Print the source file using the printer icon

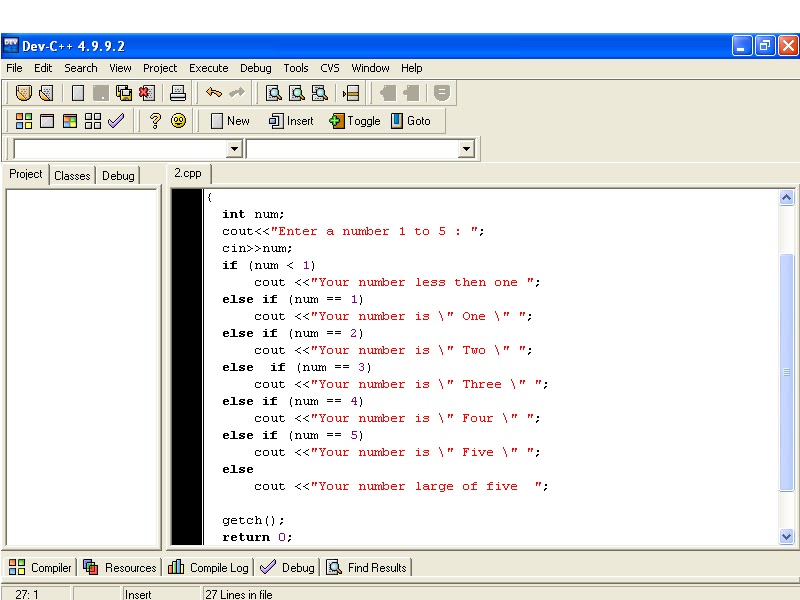(x=179, y=92)
